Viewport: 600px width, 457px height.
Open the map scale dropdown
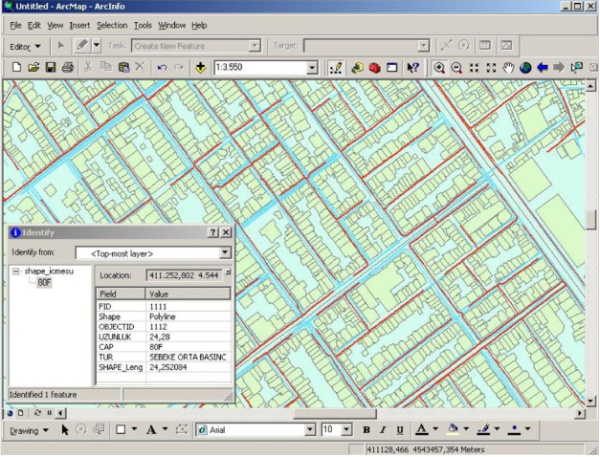pos(312,67)
